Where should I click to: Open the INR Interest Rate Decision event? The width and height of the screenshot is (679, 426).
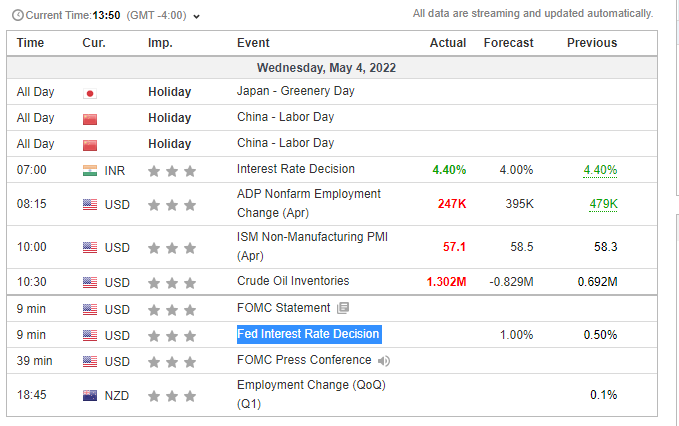point(296,169)
